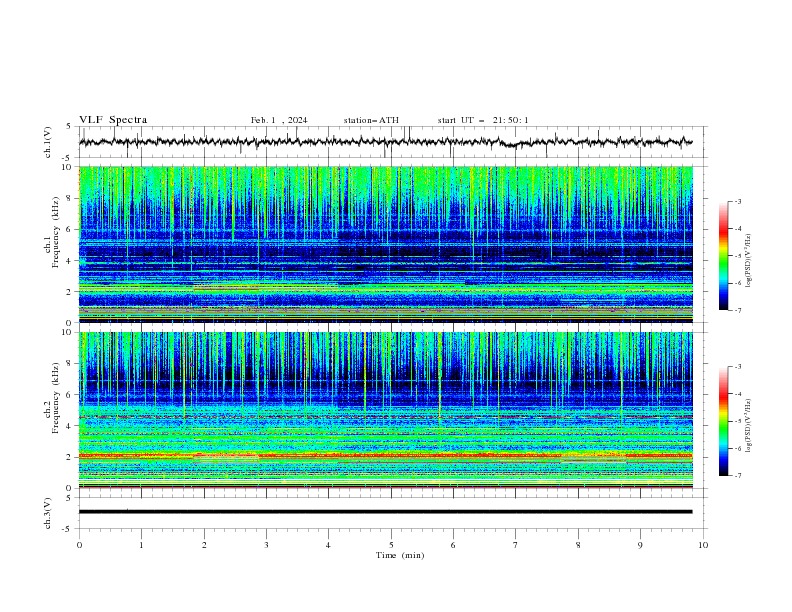
Task: Click the time axis tick label "10"
Action: coord(703,545)
